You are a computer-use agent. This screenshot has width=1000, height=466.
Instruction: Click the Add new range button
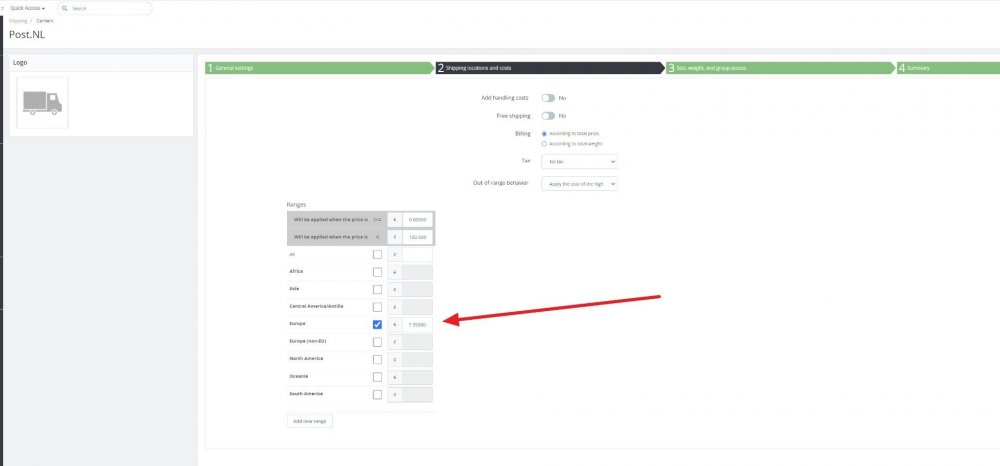[x=310, y=421]
